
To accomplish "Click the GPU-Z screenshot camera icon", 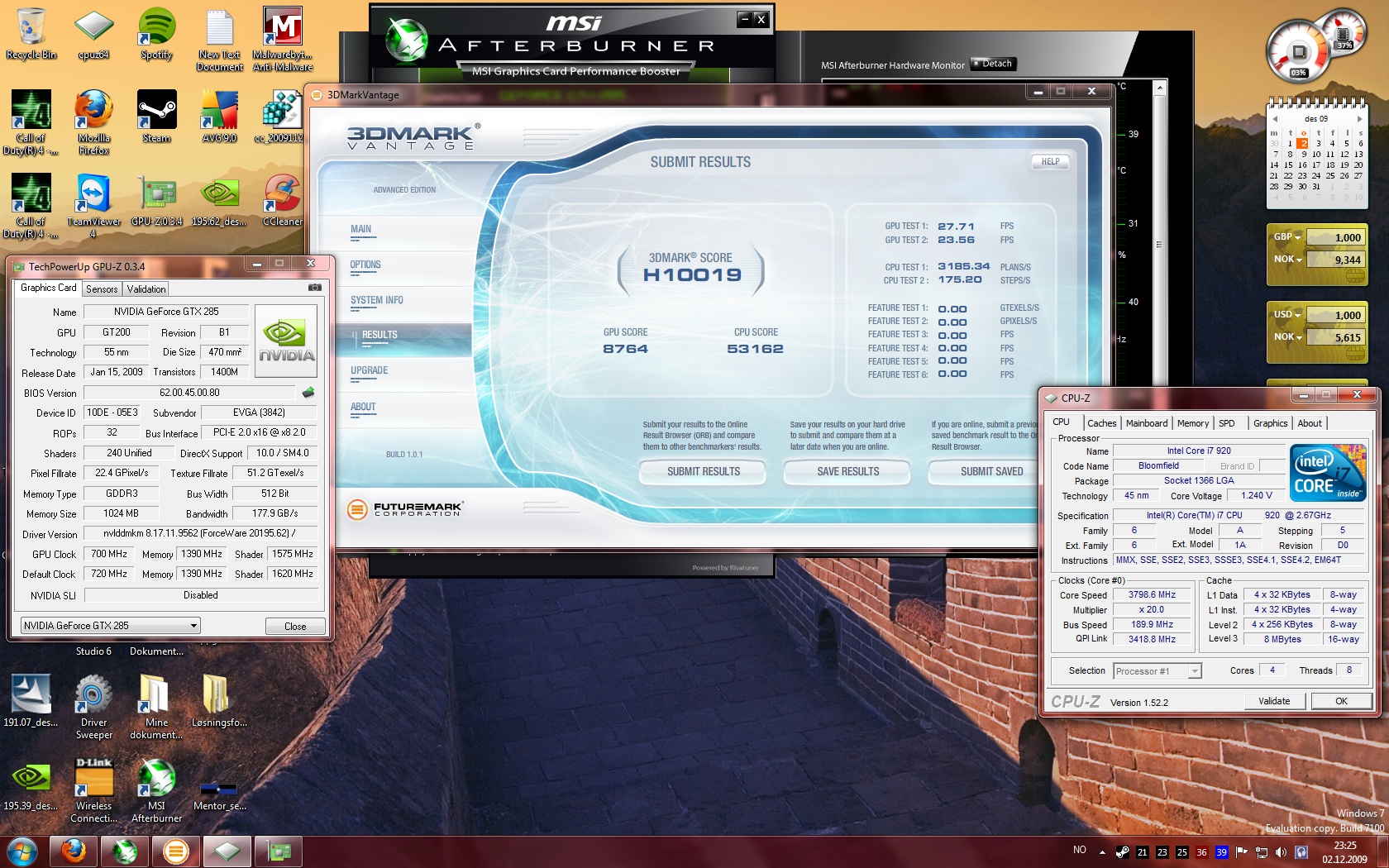I will point(315,288).
